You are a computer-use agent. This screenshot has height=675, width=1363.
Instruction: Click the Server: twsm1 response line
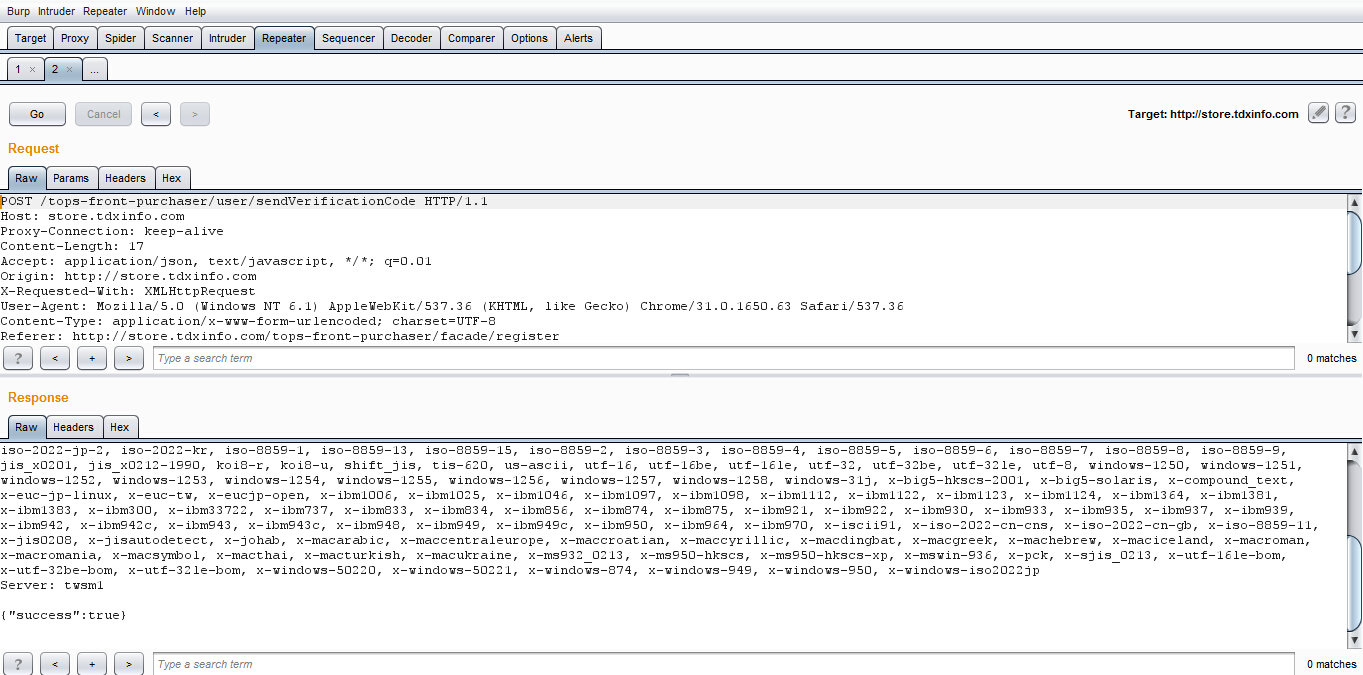tap(52, 585)
